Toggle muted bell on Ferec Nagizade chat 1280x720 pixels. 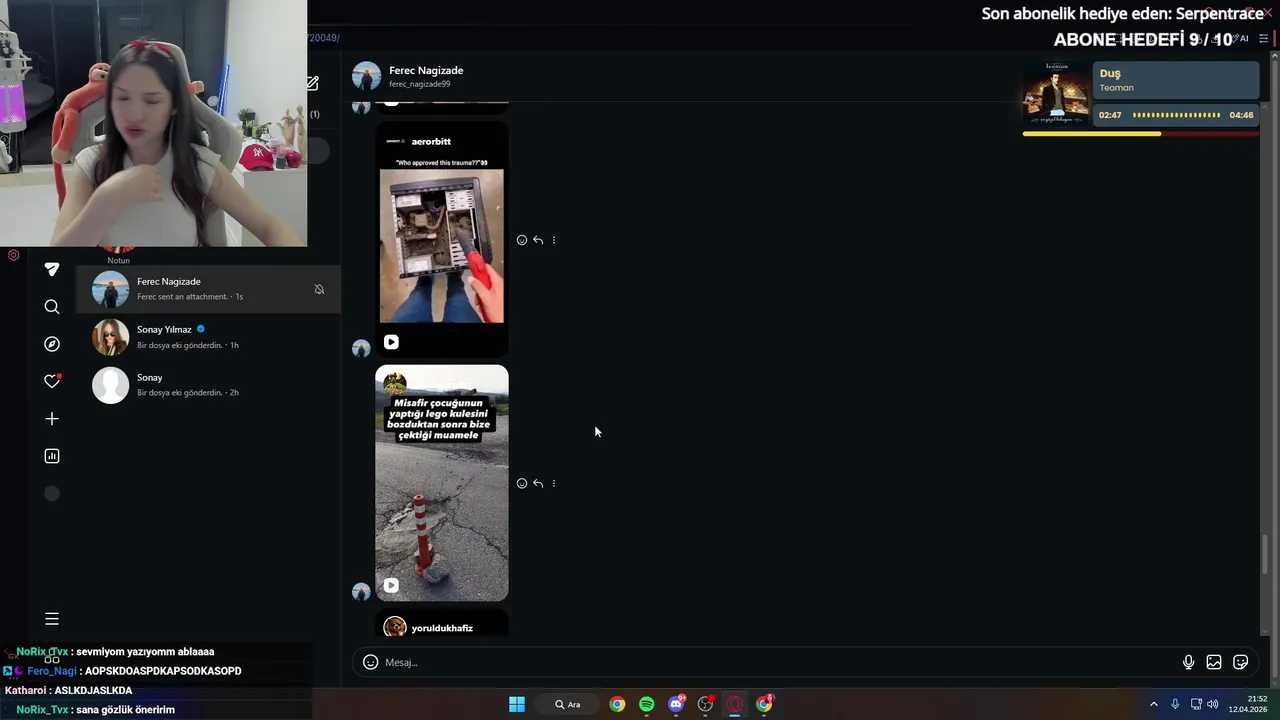tap(319, 289)
